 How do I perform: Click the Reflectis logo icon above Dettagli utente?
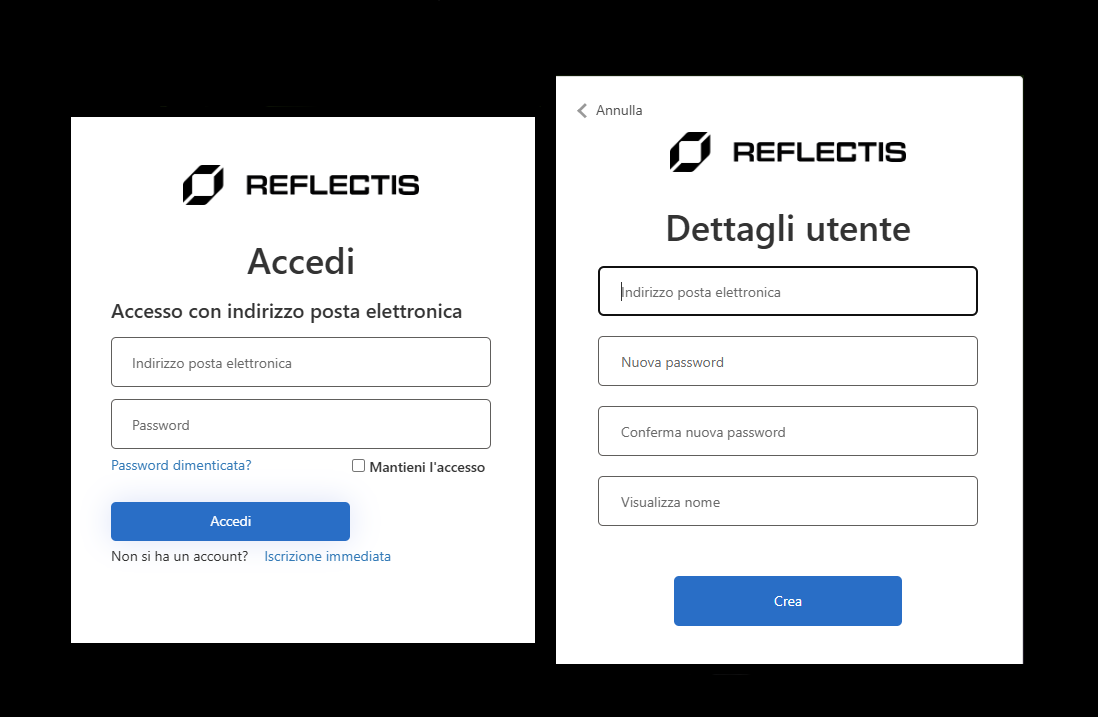tap(690, 152)
